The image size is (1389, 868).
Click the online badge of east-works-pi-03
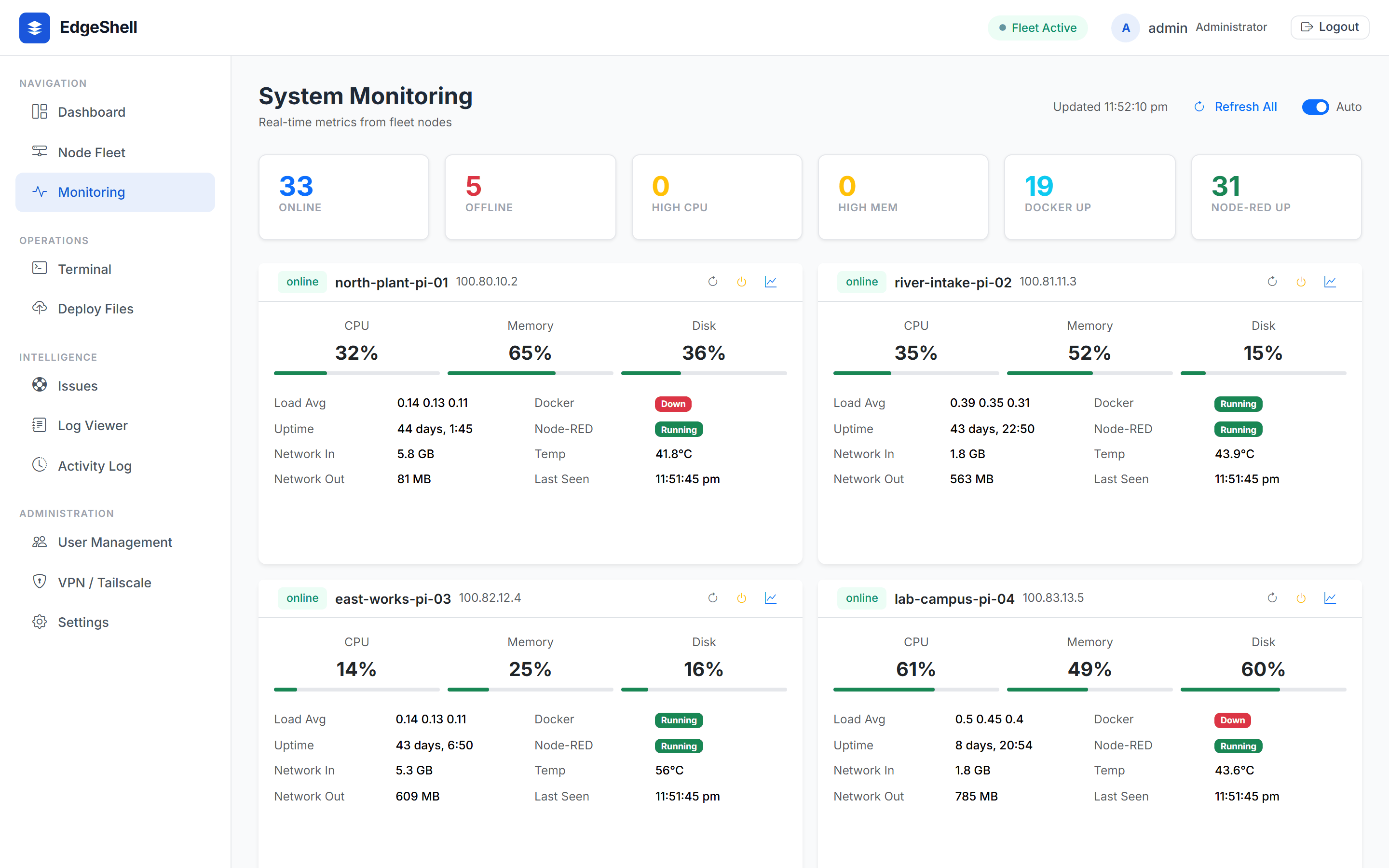pyautogui.click(x=302, y=597)
